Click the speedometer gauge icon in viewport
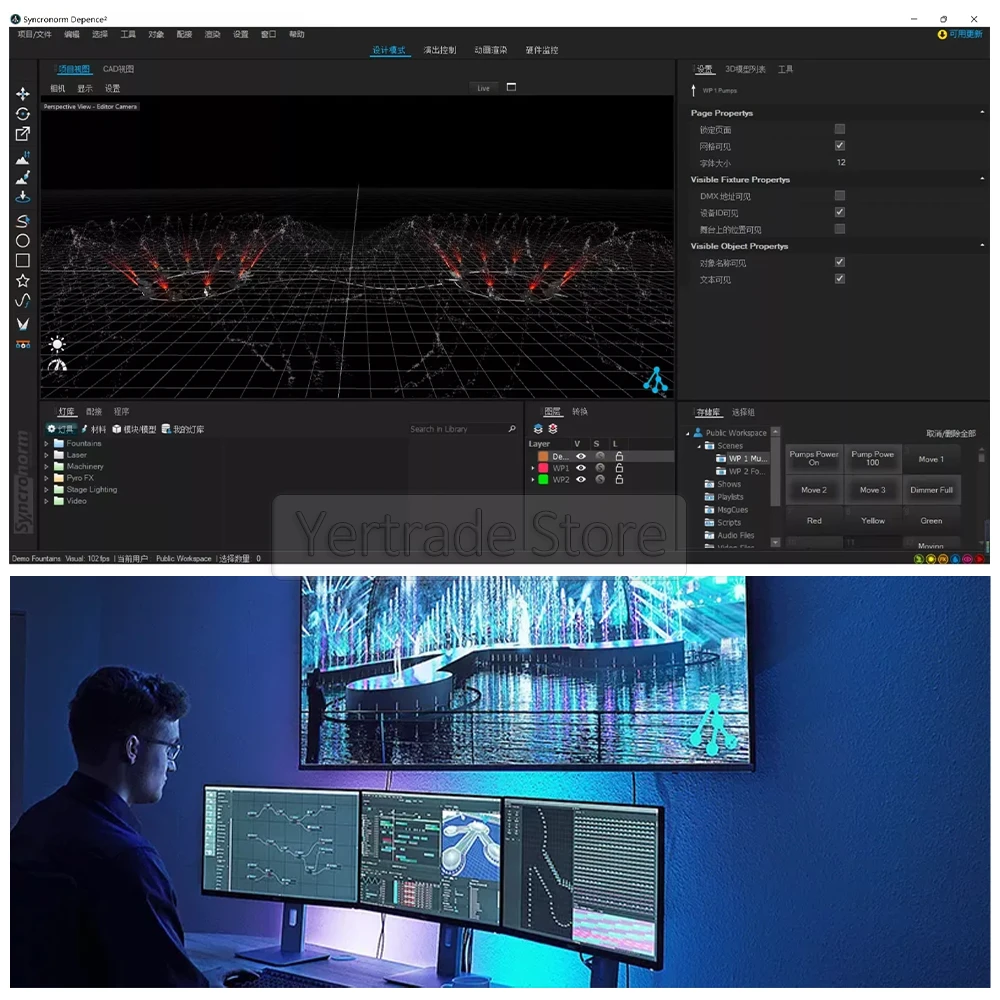This screenshot has width=1000, height=1000. [57, 365]
